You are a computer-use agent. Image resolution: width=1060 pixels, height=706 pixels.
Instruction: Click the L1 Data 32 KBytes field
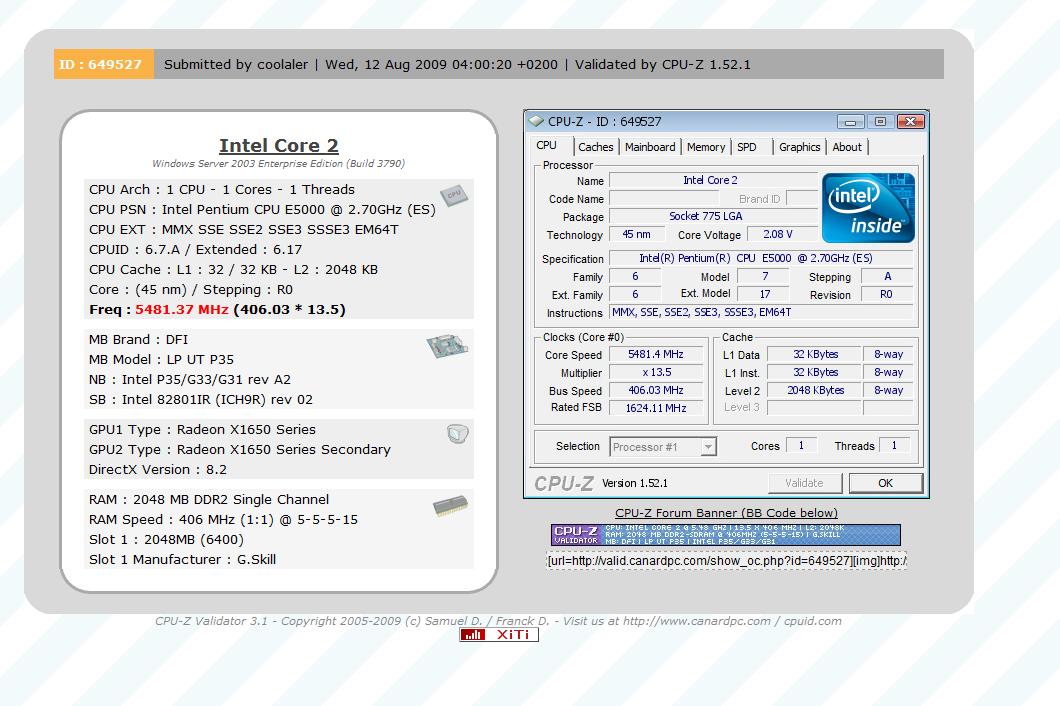click(x=815, y=354)
